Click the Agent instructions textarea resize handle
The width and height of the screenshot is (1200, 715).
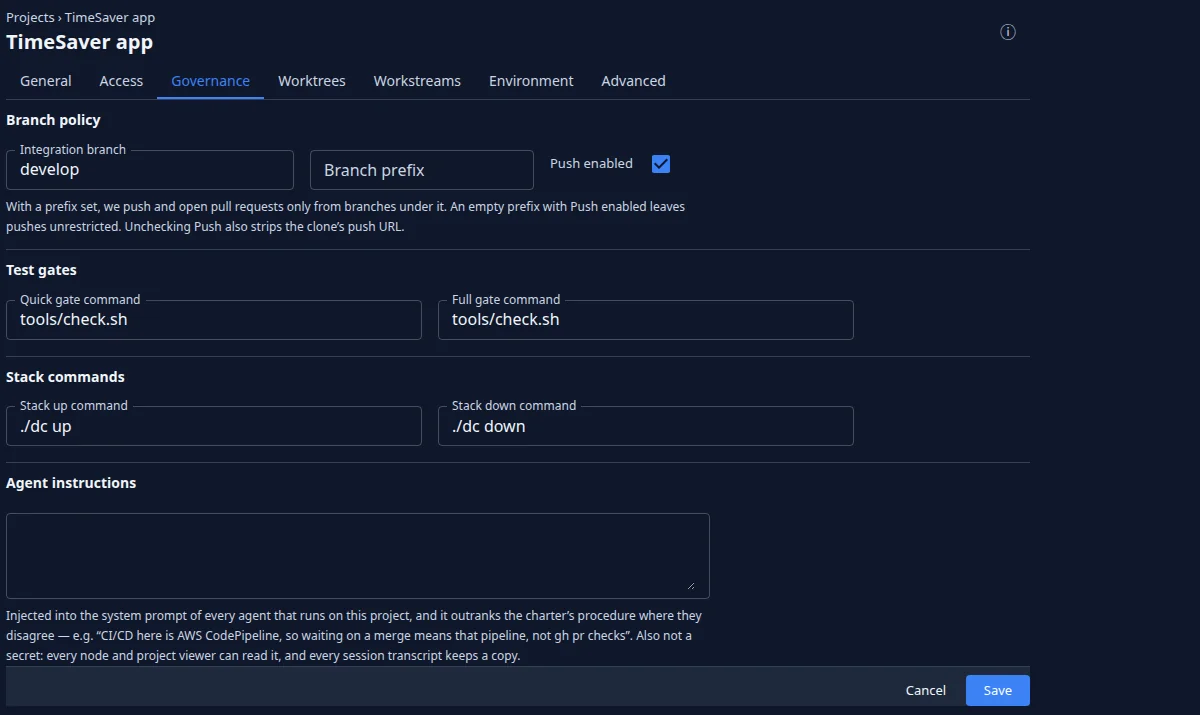point(689,586)
